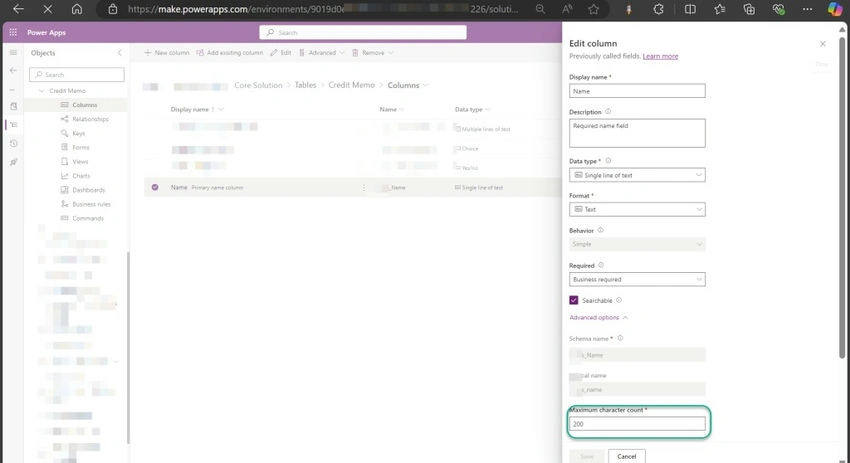Add page to favorites star icon
Screen dimensions: 850x463
tap(594, 9)
